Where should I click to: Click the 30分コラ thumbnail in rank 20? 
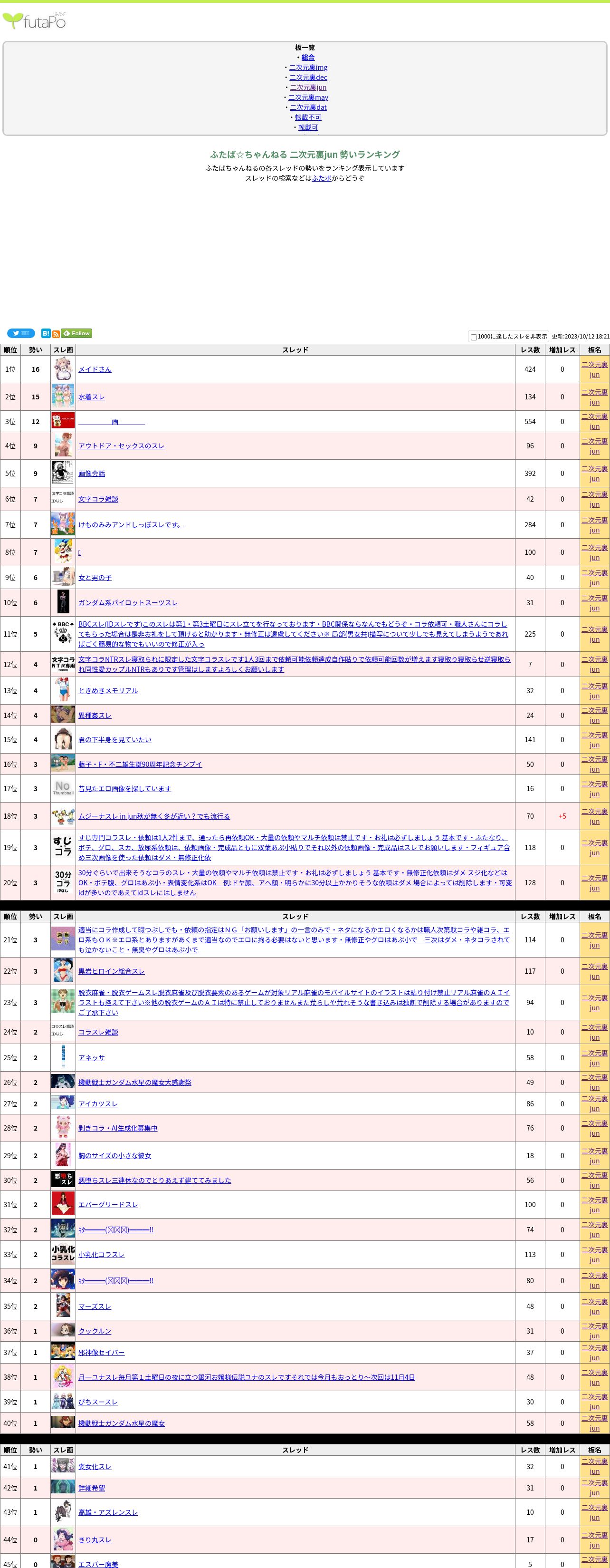coord(63,882)
